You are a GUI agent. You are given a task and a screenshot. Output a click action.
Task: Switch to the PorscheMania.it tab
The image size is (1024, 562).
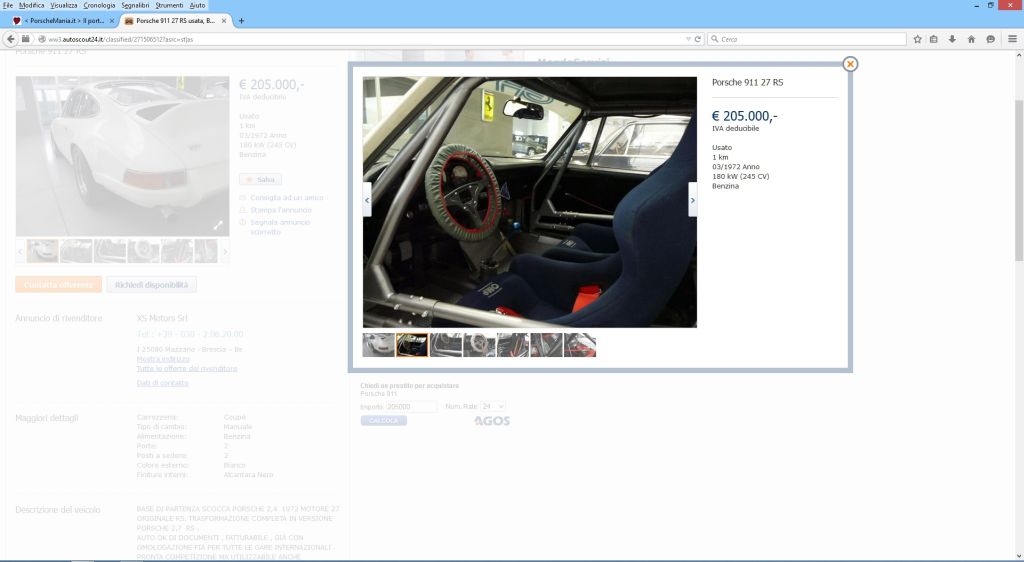tap(63, 21)
